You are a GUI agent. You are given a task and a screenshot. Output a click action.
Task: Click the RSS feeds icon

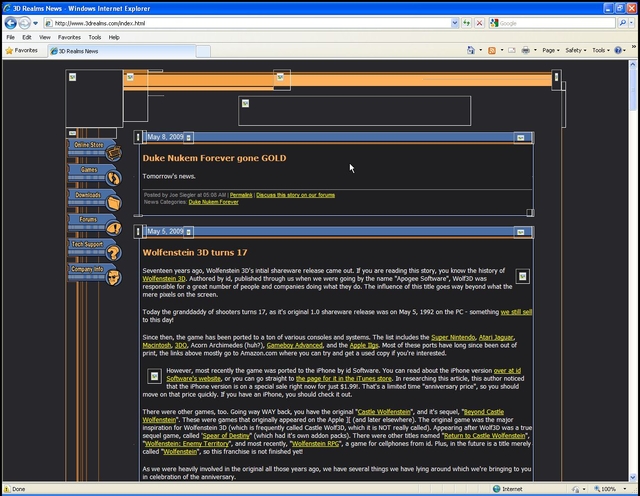tap(492, 50)
